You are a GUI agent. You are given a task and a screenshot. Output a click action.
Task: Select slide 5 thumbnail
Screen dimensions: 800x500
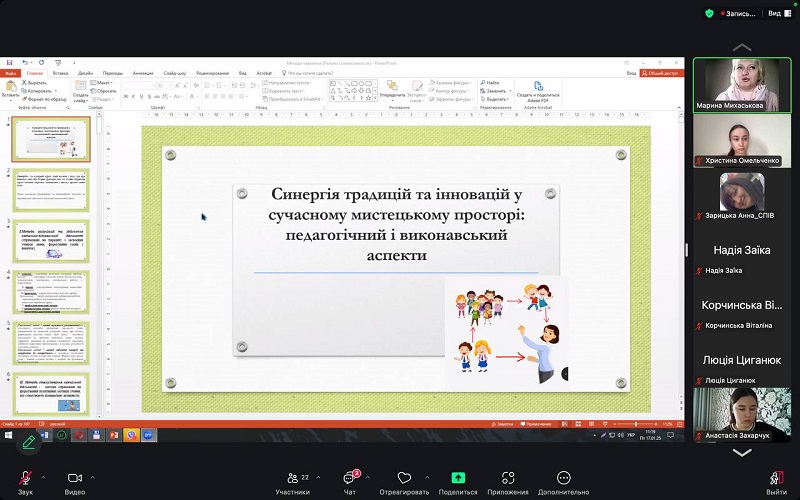coord(51,343)
